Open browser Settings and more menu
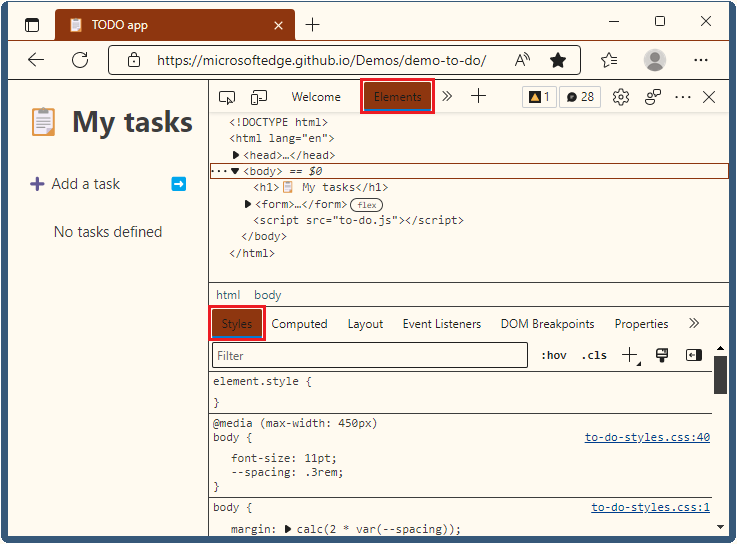This screenshot has height=544, width=737. 701,60
